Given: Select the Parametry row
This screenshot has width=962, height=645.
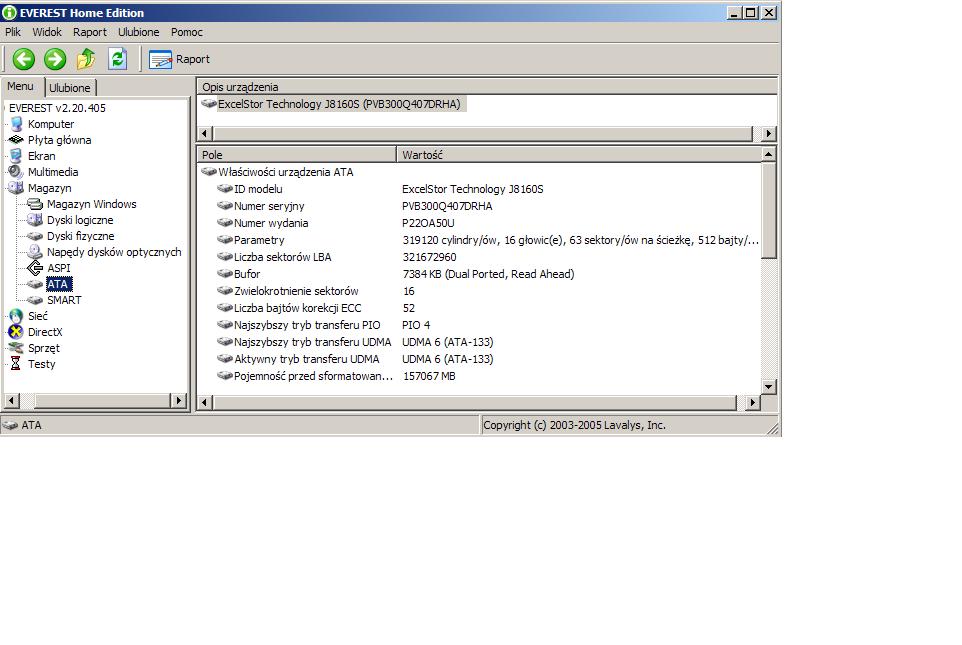Looking at the screenshot, I should pos(479,240).
